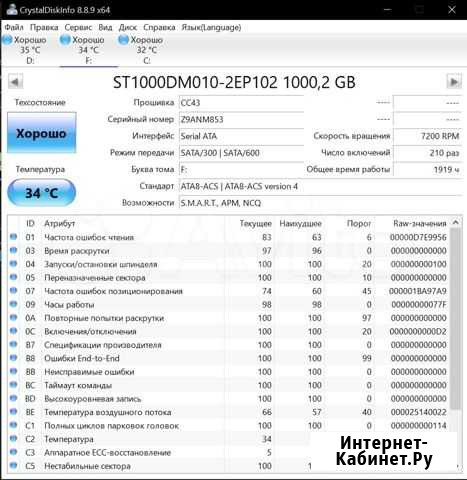Image resolution: width=467 pixels, height=480 pixels.
Task: Click status icon for attribute B7
Action: [x=13, y=344]
